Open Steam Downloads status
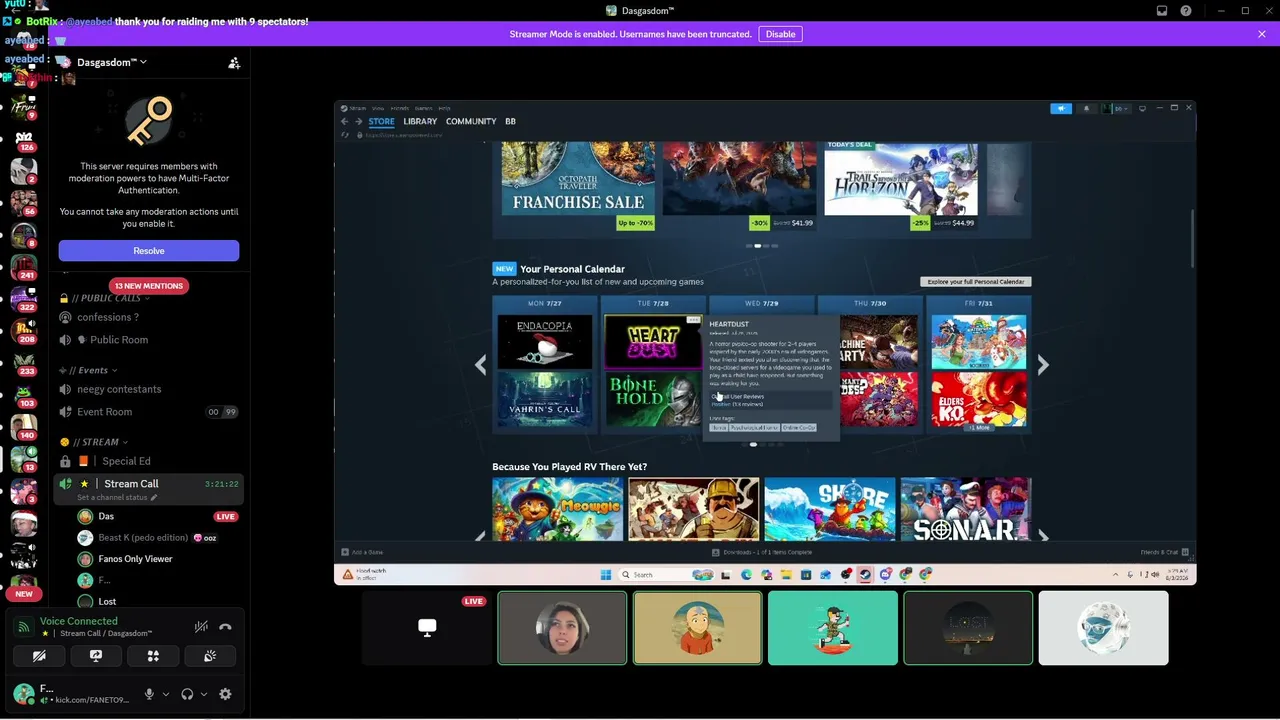Screen dimensions: 1280x720 tap(762, 552)
